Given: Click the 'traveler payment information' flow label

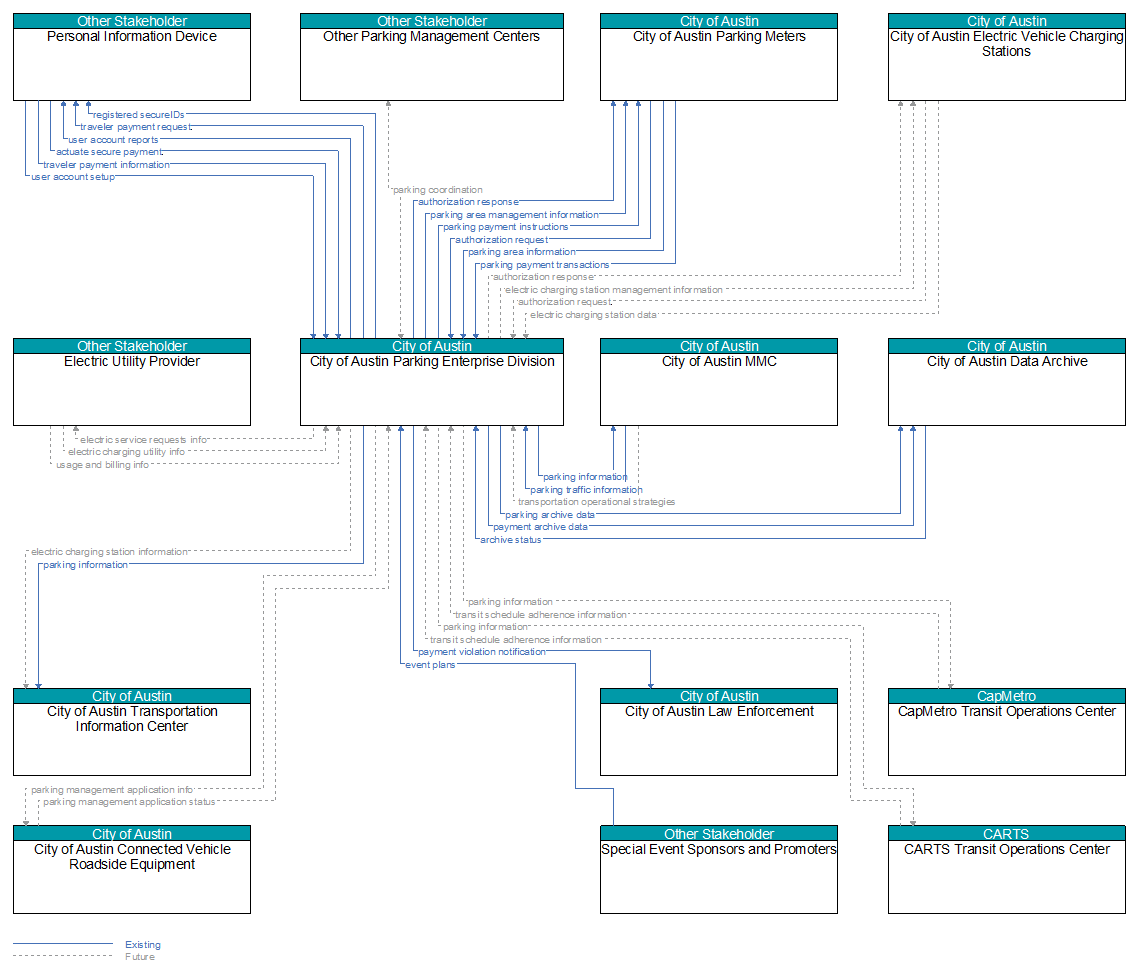Looking at the screenshot, I should coord(106,165).
